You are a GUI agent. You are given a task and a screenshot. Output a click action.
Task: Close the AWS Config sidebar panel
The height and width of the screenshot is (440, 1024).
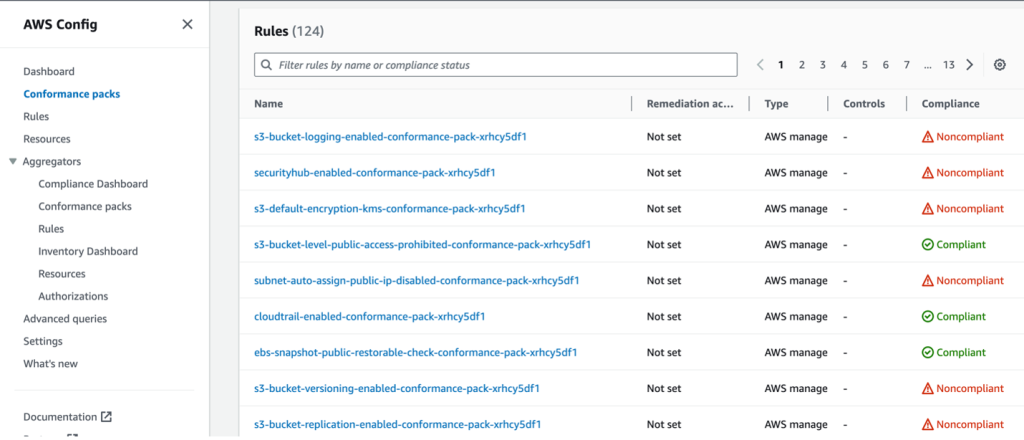coord(187,25)
